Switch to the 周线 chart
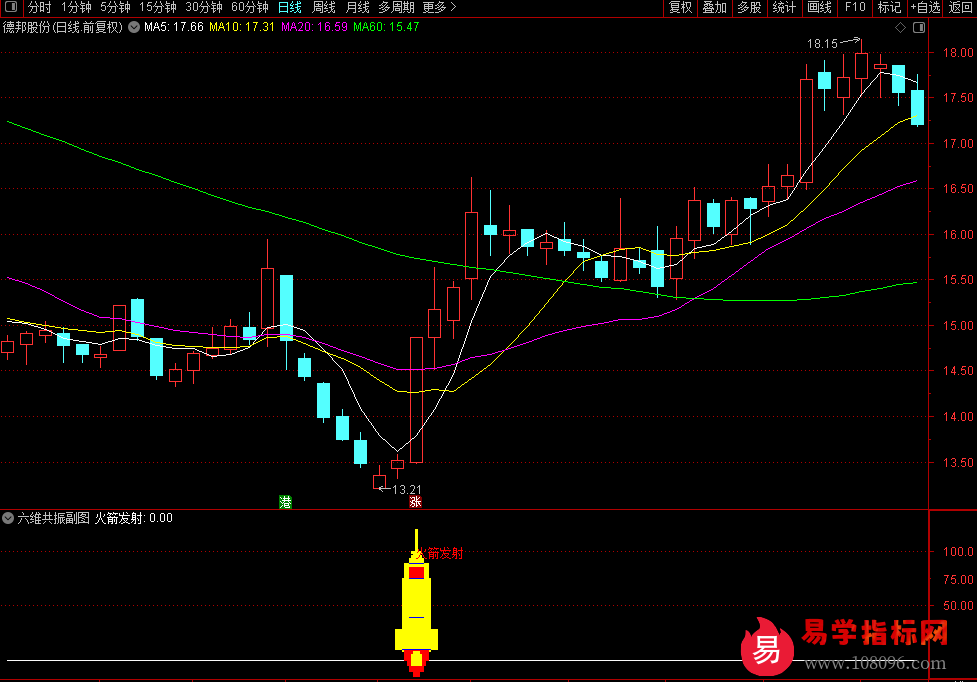The image size is (977, 682). [323, 7]
